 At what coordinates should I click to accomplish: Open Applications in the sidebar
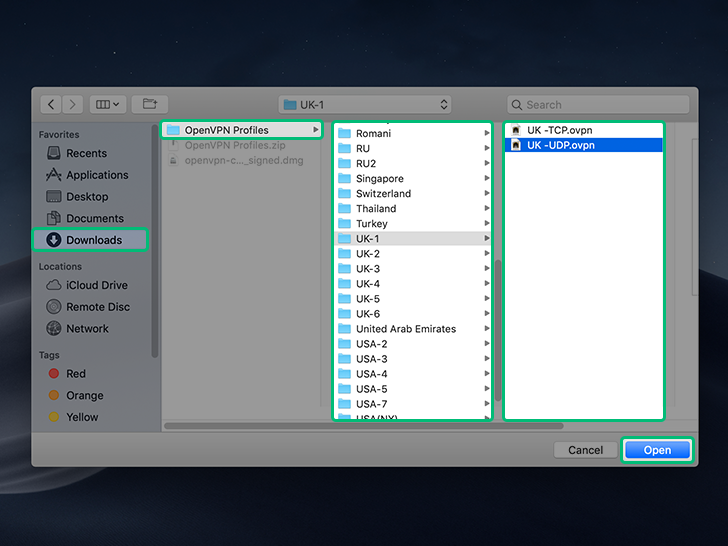click(97, 175)
